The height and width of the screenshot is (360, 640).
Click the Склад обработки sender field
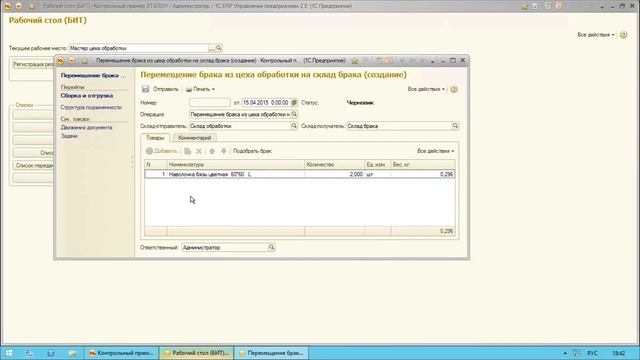point(240,126)
